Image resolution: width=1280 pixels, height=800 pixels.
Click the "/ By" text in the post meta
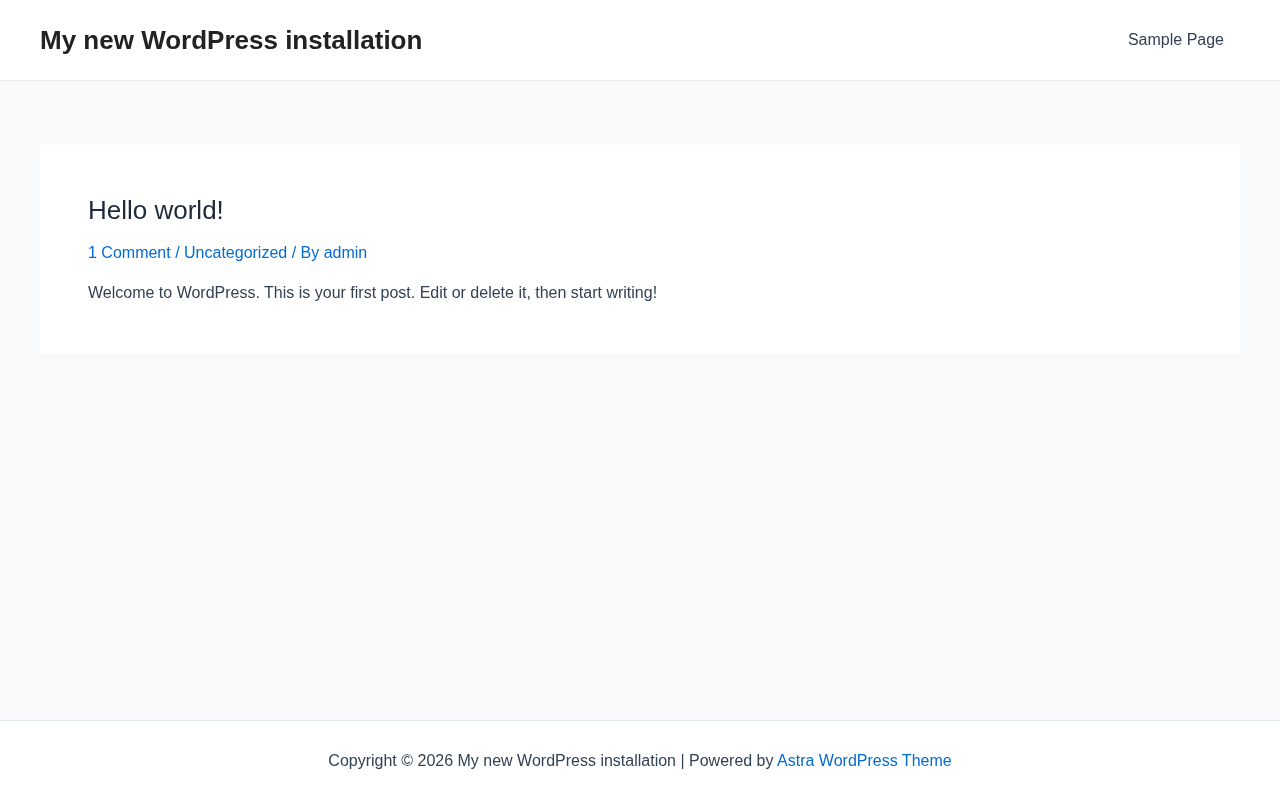click(306, 253)
